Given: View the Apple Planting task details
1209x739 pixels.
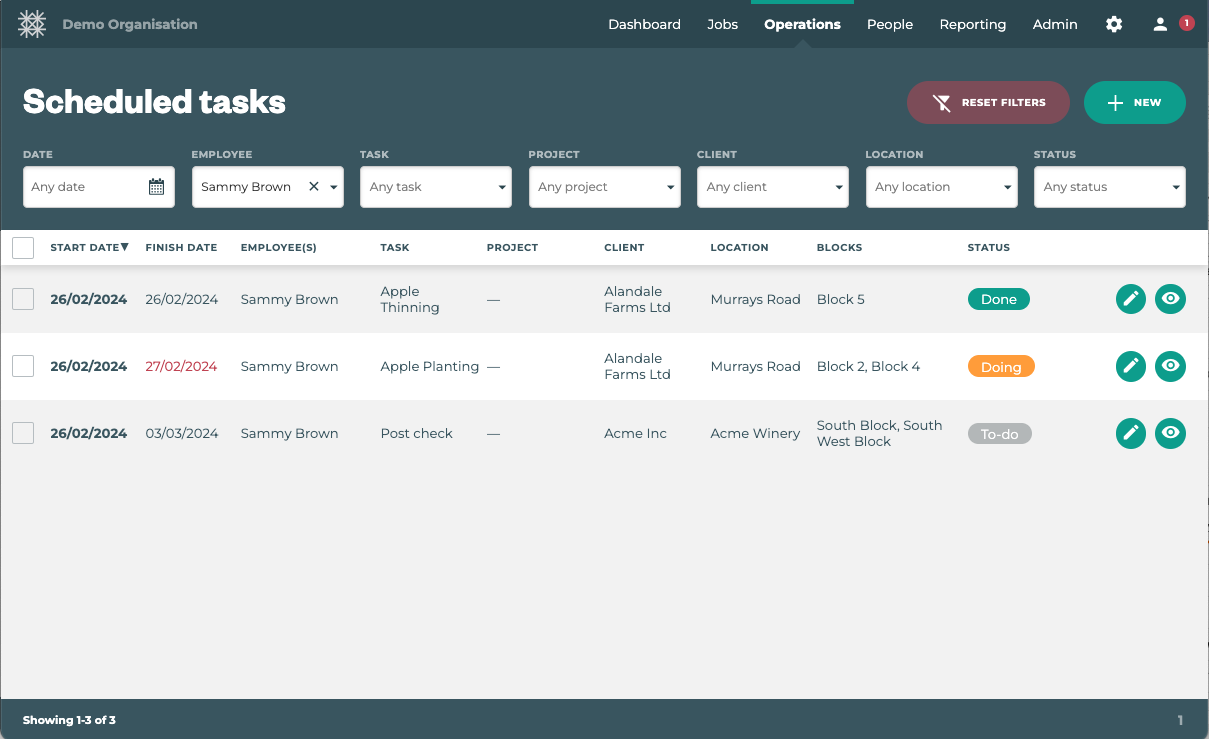Looking at the screenshot, I should [x=1170, y=366].
